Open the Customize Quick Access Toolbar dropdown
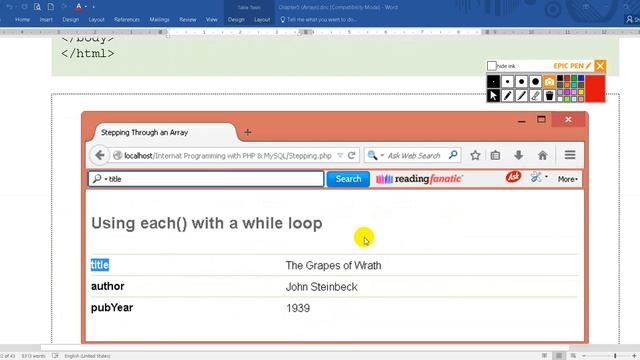This screenshot has height=360, width=640. coord(94,7)
